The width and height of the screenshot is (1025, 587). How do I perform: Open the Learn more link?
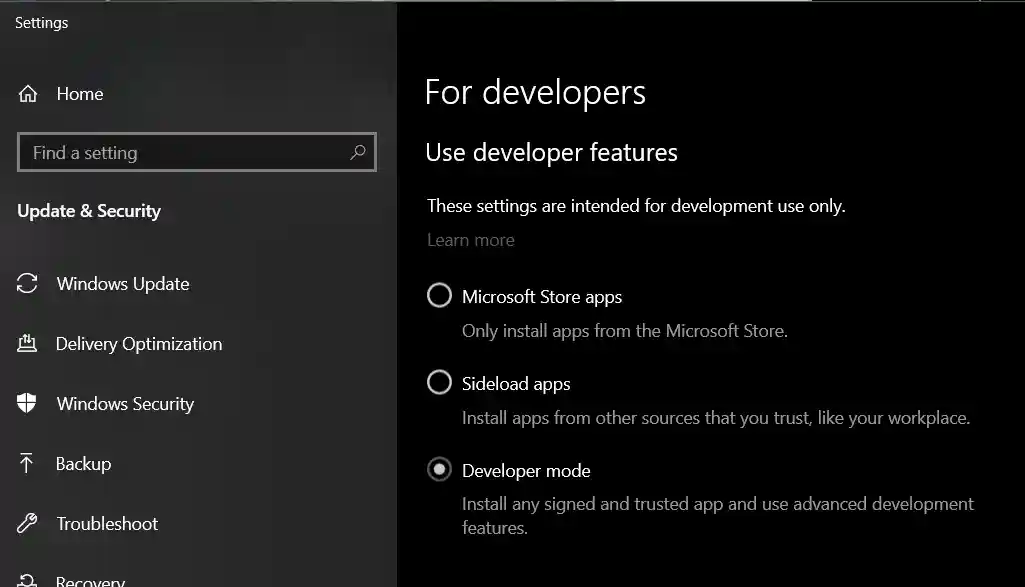point(470,240)
